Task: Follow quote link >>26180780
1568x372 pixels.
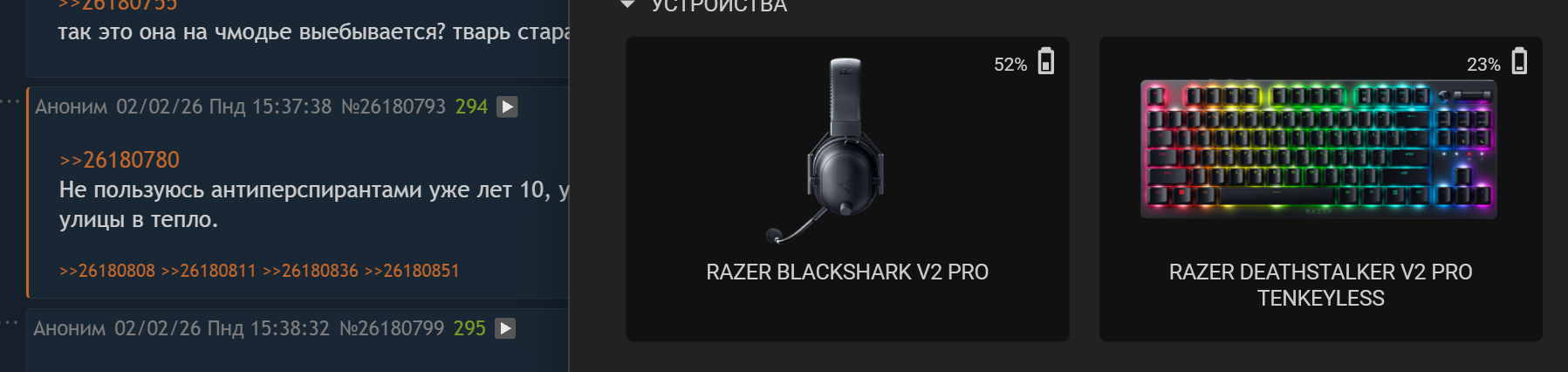Action: pos(120,160)
